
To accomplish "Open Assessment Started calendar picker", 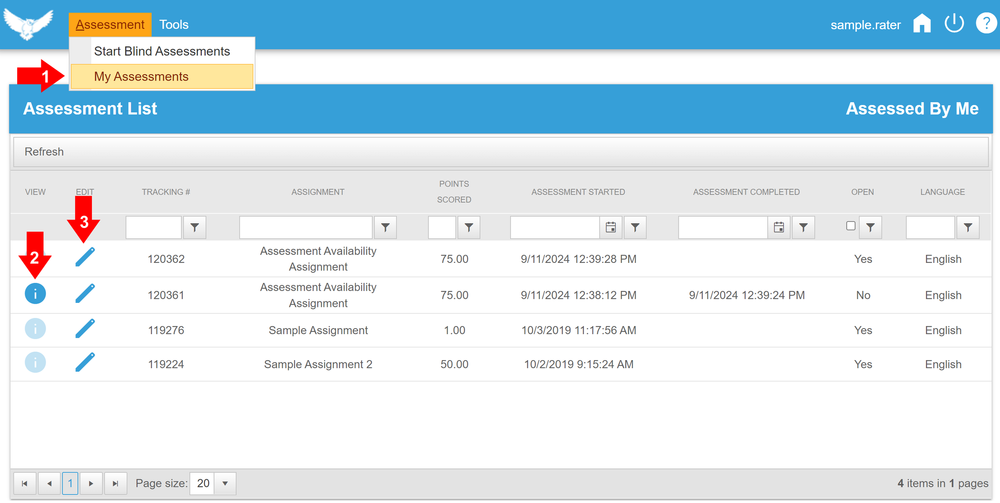I will 610,228.
